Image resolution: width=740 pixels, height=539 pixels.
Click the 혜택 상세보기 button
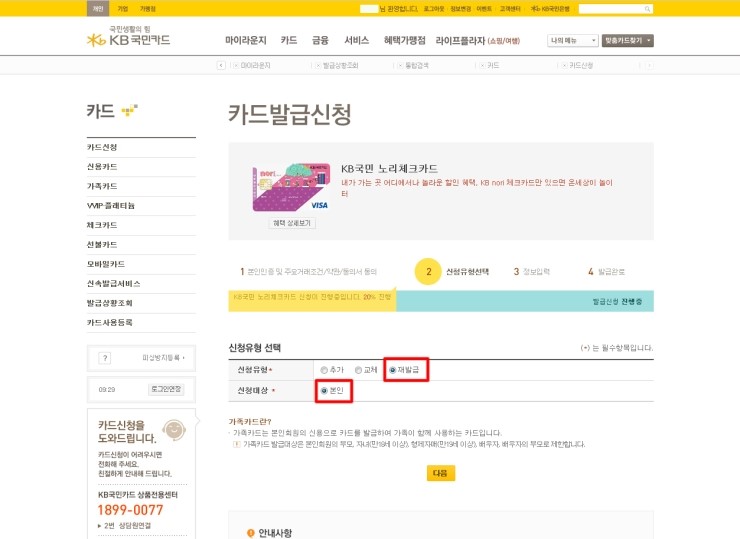(x=292, y=223)
